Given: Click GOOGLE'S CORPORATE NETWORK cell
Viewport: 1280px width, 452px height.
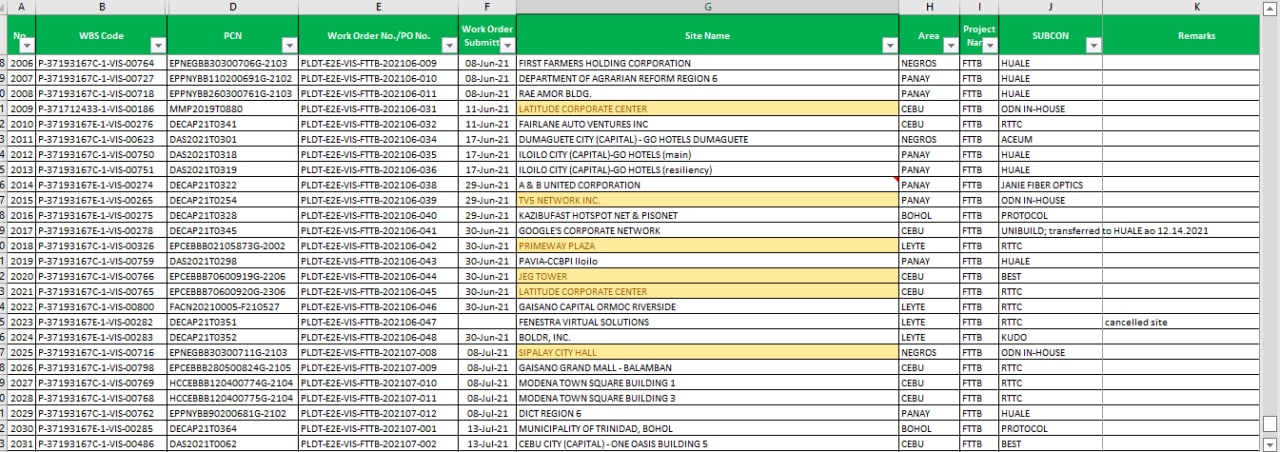Looking at the screenshot, I should click(707, 231).
